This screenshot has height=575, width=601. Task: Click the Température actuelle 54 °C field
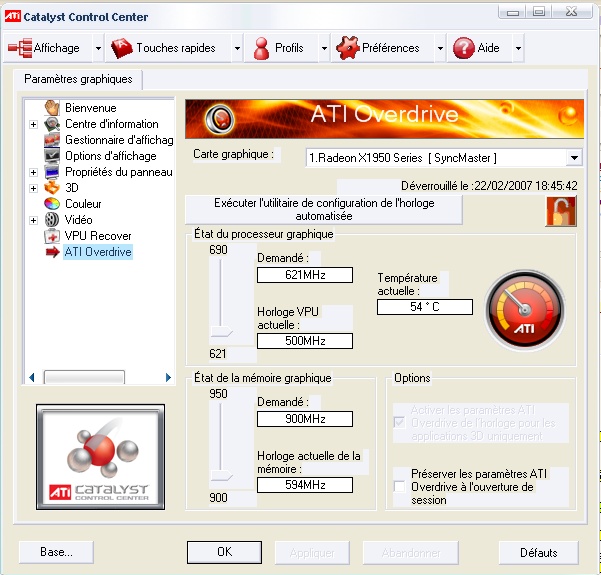425,307
